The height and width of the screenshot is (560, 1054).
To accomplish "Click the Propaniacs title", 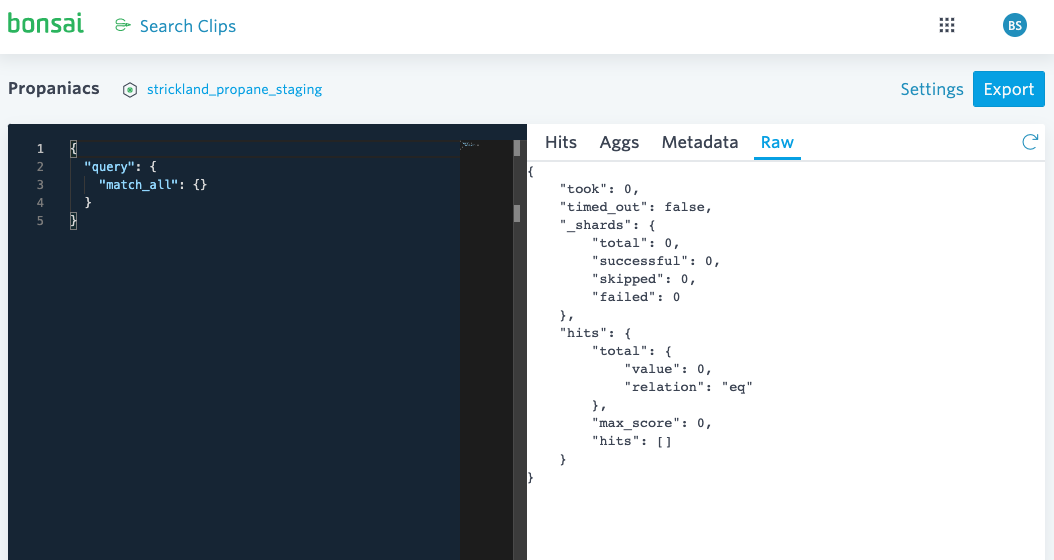I will pyautogui.click(x=54, y=88).
